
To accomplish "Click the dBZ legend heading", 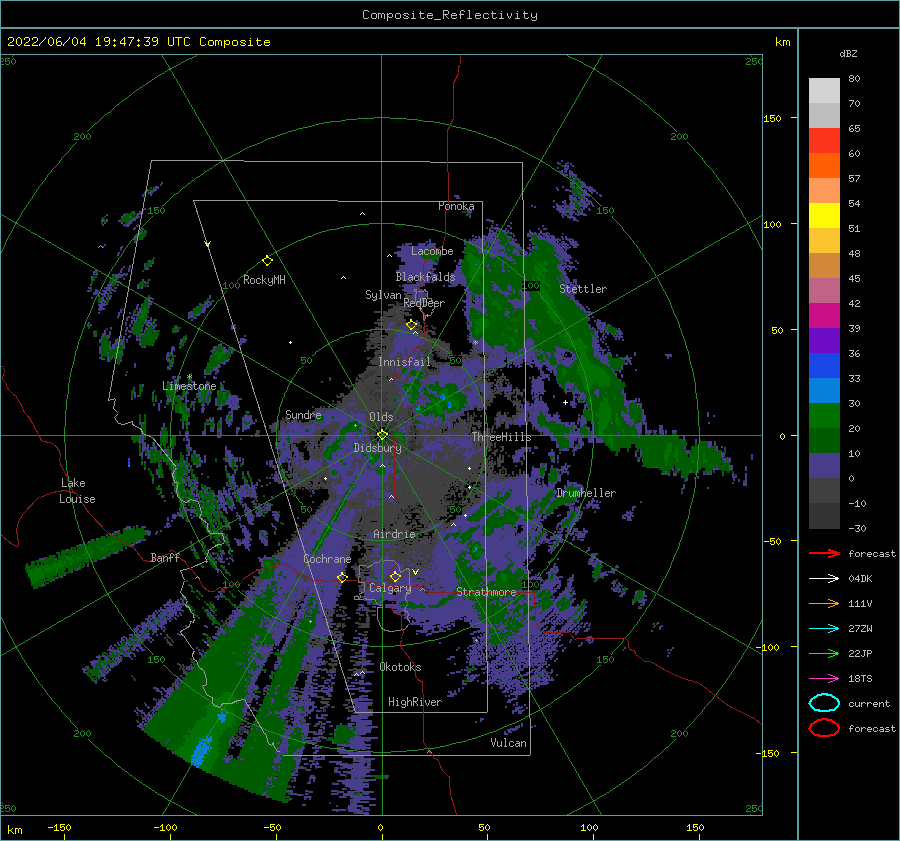I will [848, 53].
